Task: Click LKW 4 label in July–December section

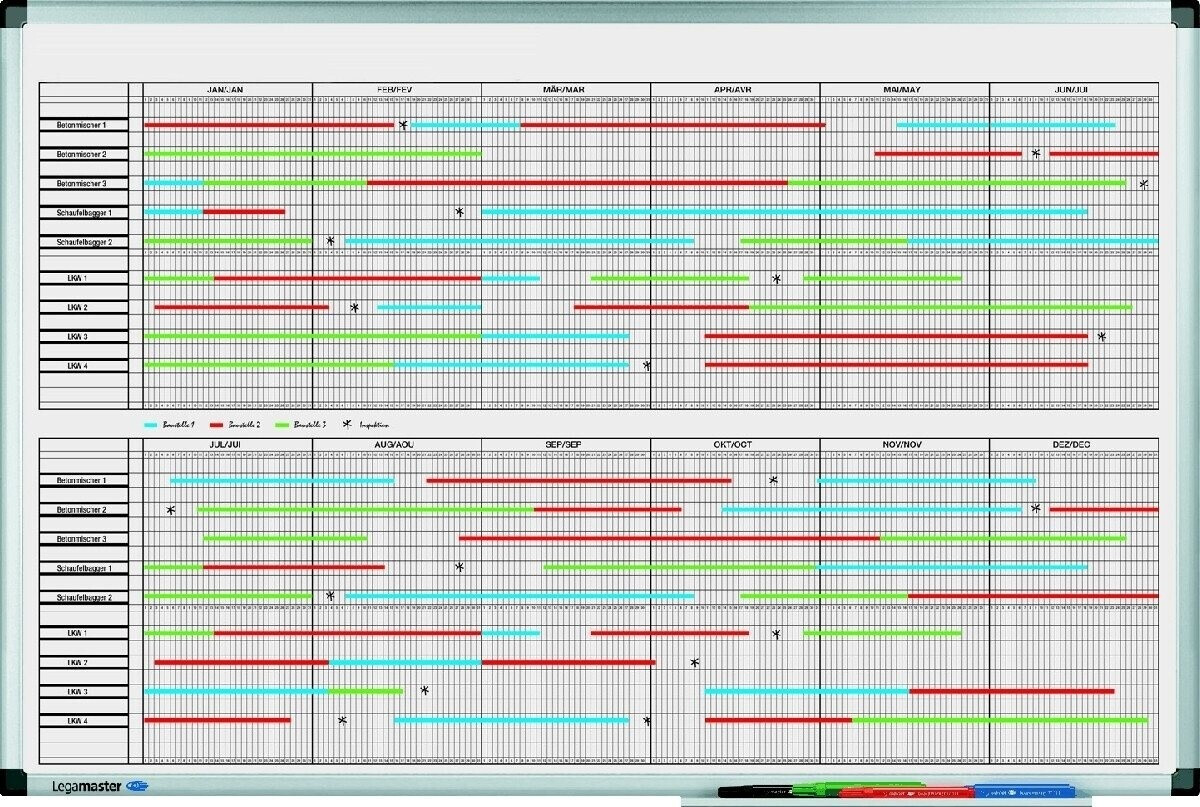Action: (84, 721)
